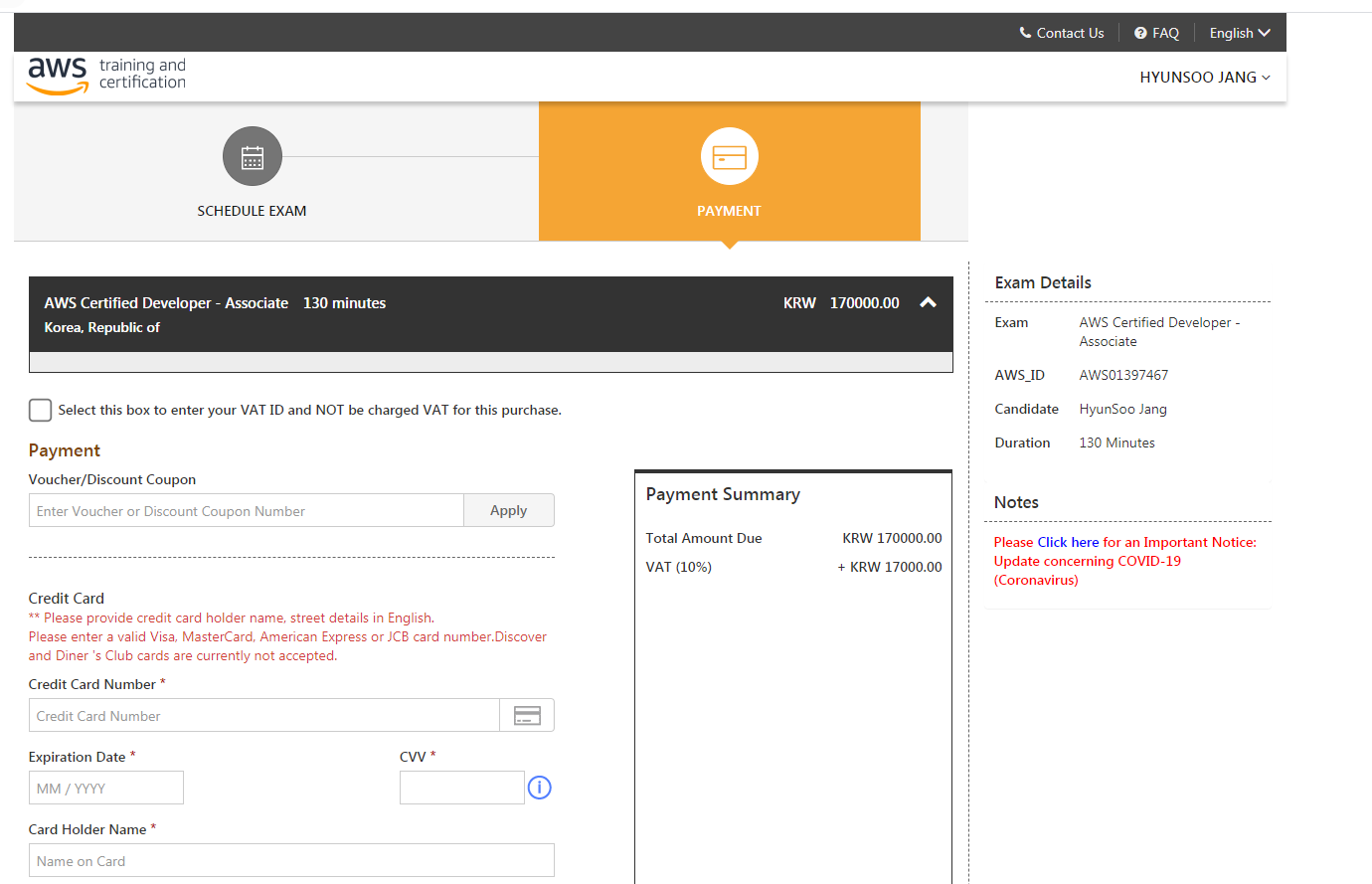
Task: Open the FAQ link
Action: point(1156,33)
